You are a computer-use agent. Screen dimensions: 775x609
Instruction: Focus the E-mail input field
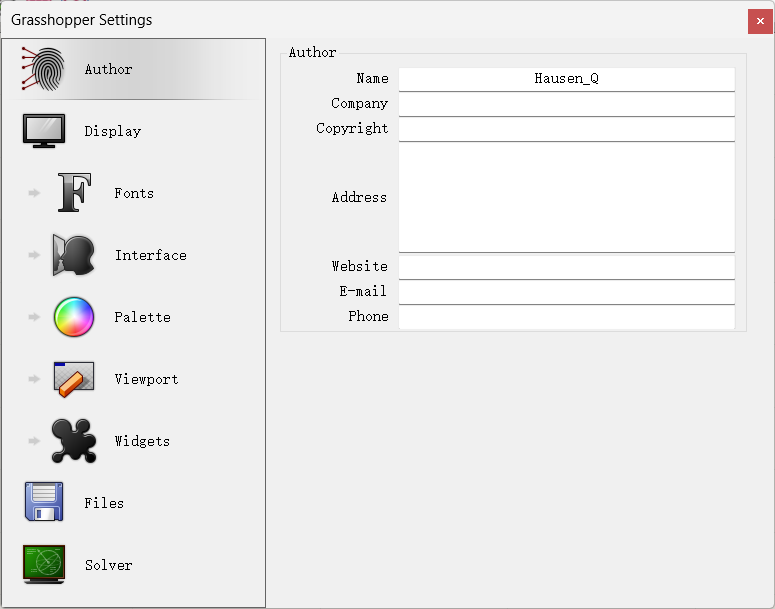click(566, 292)
